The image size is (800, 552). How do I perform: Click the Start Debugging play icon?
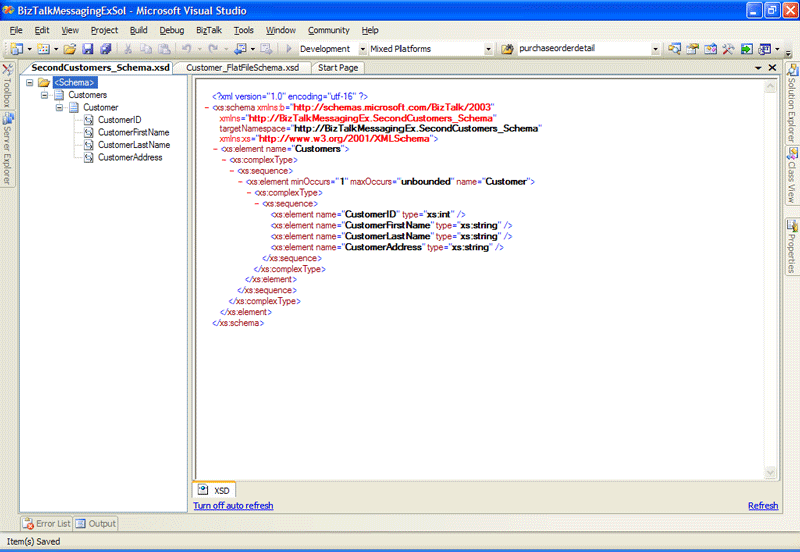[x=289, y=48]
